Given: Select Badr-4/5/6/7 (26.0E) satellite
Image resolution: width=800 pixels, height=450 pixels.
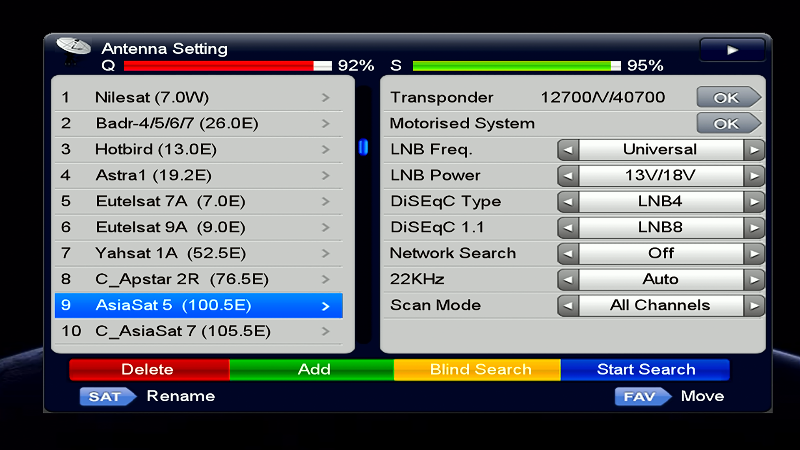Looking at the screenshot, I should pyautogui.click(x=198, y=123).
